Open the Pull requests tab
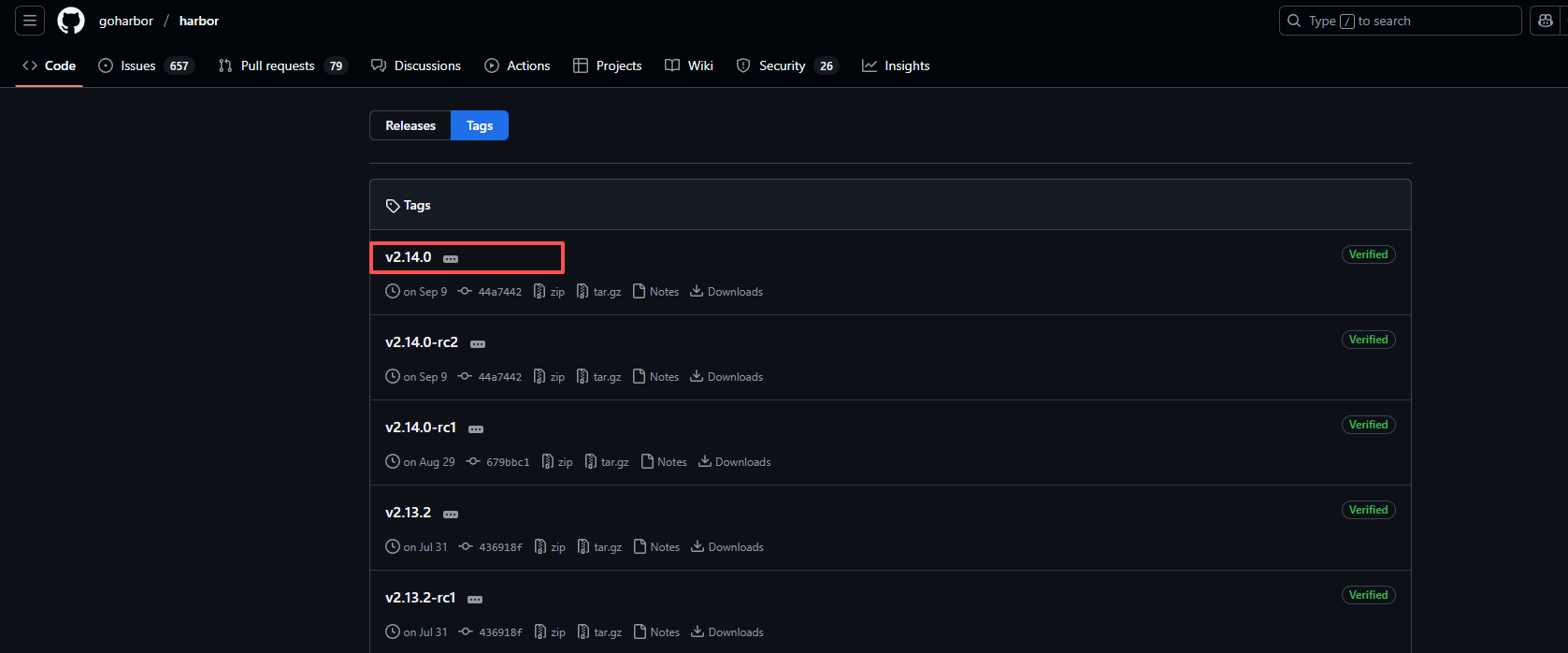The width and height of the screenshot is (1568, 653). [282, 65]
